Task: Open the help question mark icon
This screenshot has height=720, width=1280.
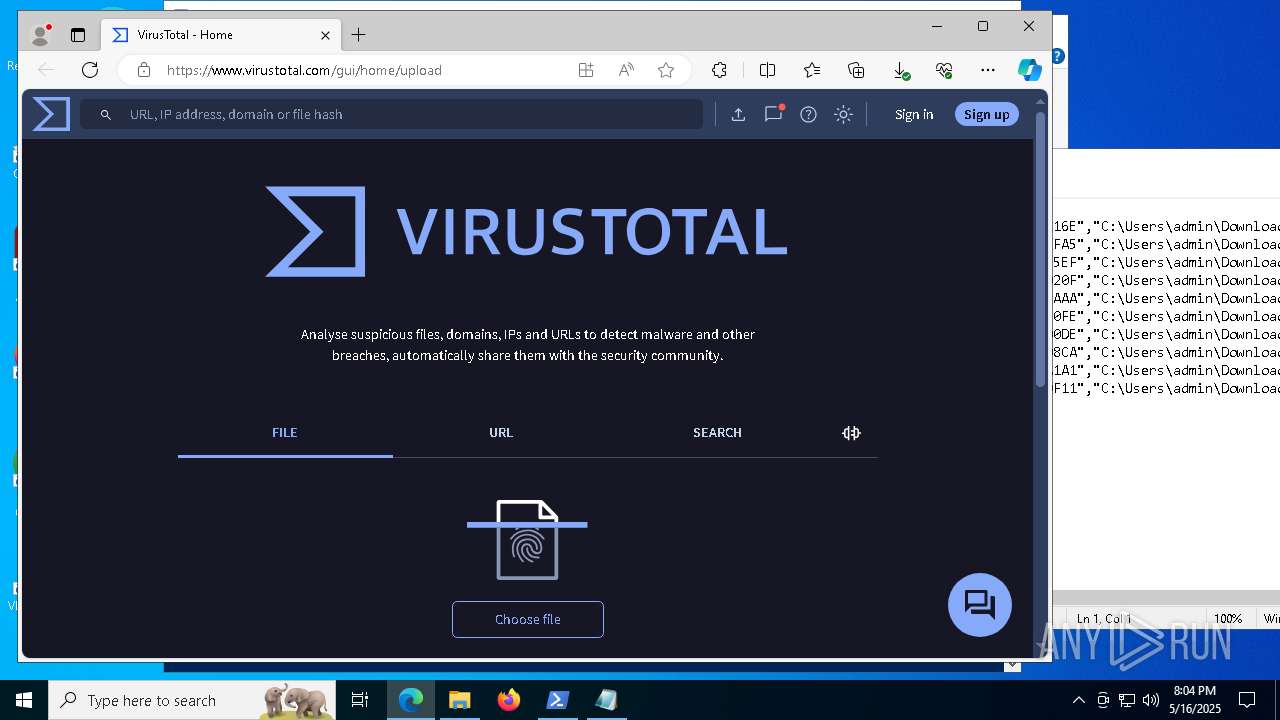Action: click(808, 114)
